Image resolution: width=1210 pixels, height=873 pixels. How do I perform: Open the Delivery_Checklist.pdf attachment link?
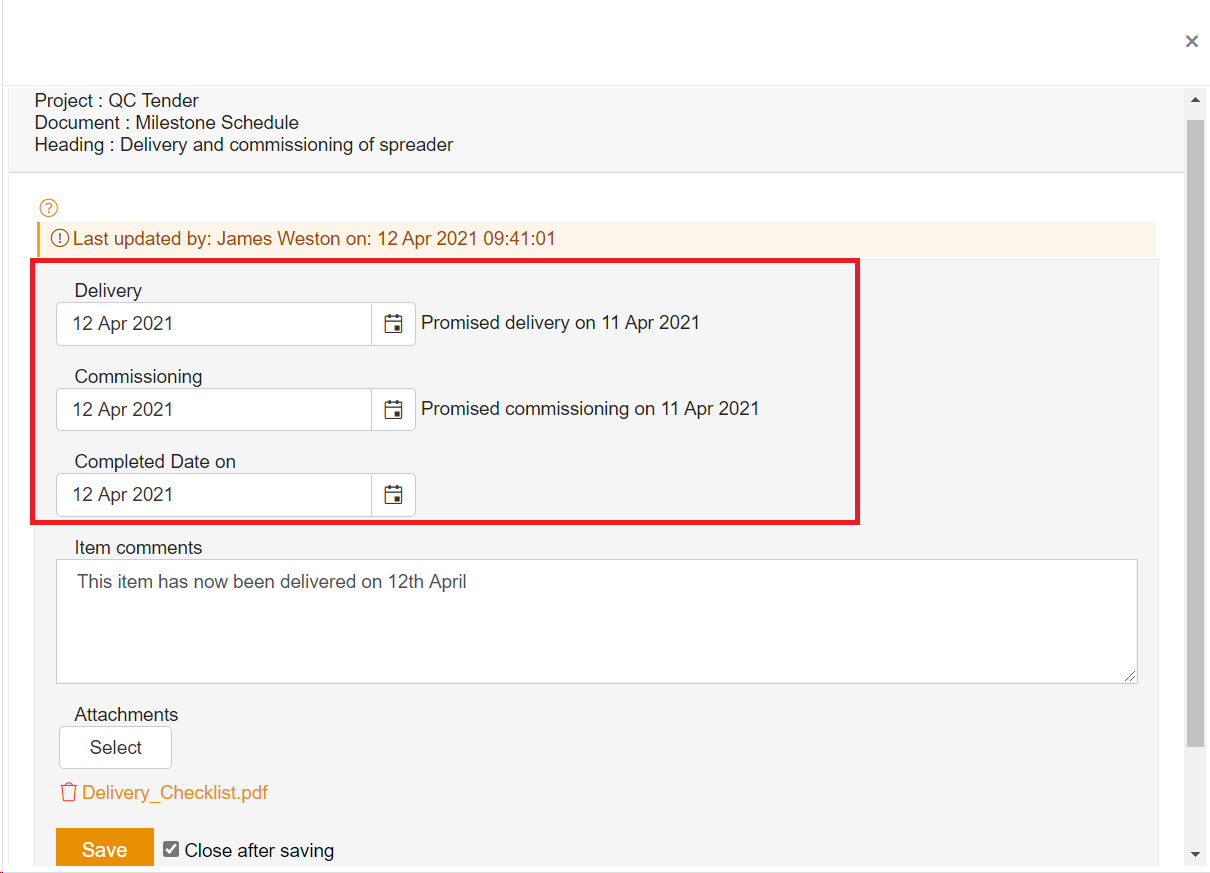click(x=175, y=793)
